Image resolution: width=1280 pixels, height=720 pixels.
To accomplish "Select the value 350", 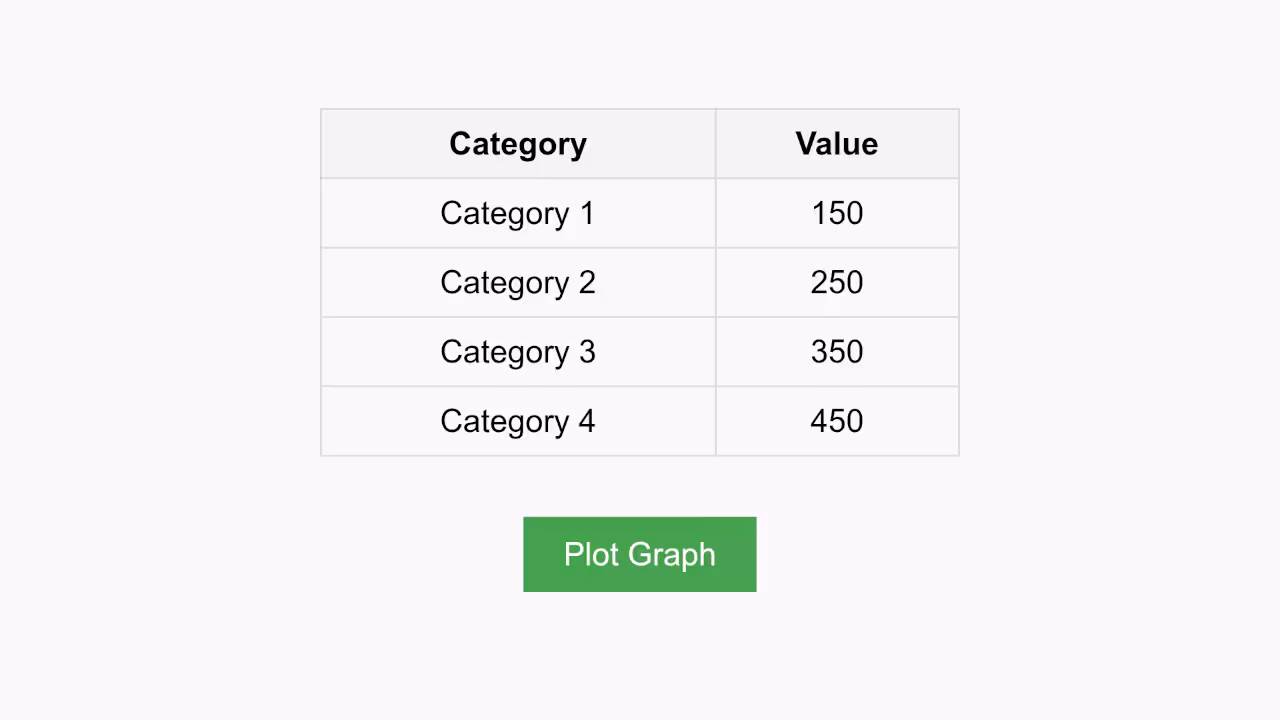I will pyautogui.click(x=836, y=351).
